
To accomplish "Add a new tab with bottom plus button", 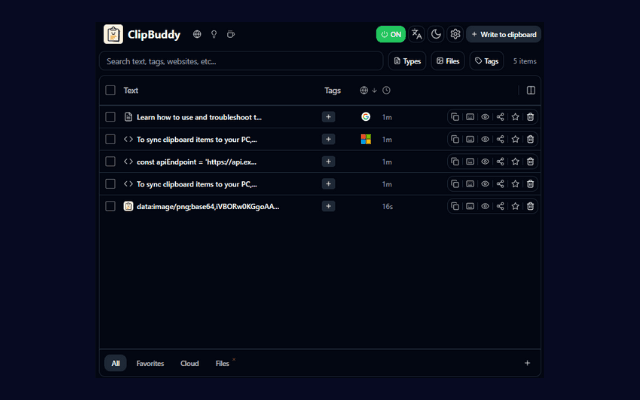I will tap(527, 363).
